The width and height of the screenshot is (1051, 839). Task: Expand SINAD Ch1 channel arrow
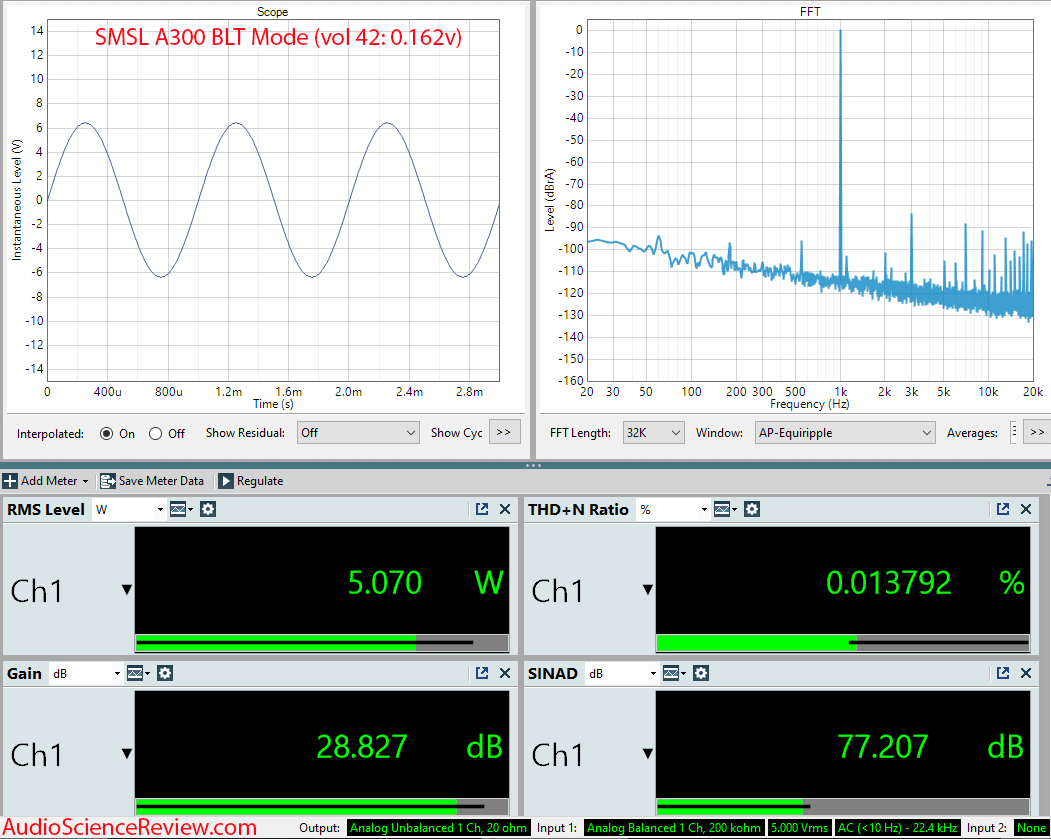click(x=647, y=753)
